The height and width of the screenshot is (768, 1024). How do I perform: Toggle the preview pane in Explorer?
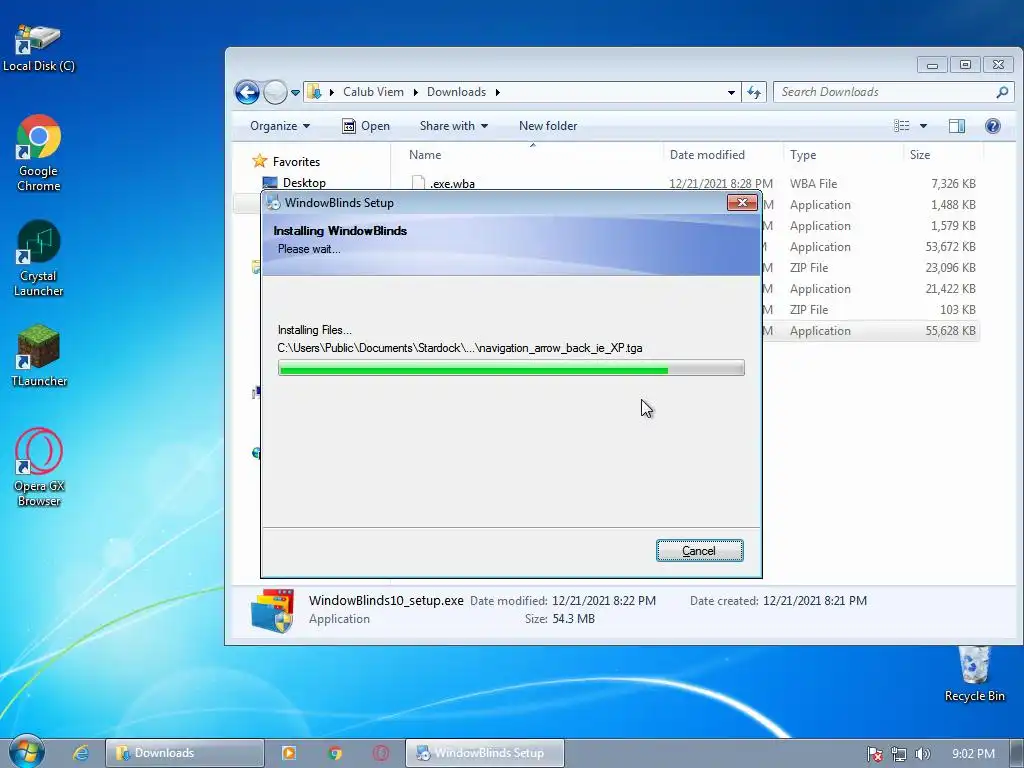coord(957,126)
